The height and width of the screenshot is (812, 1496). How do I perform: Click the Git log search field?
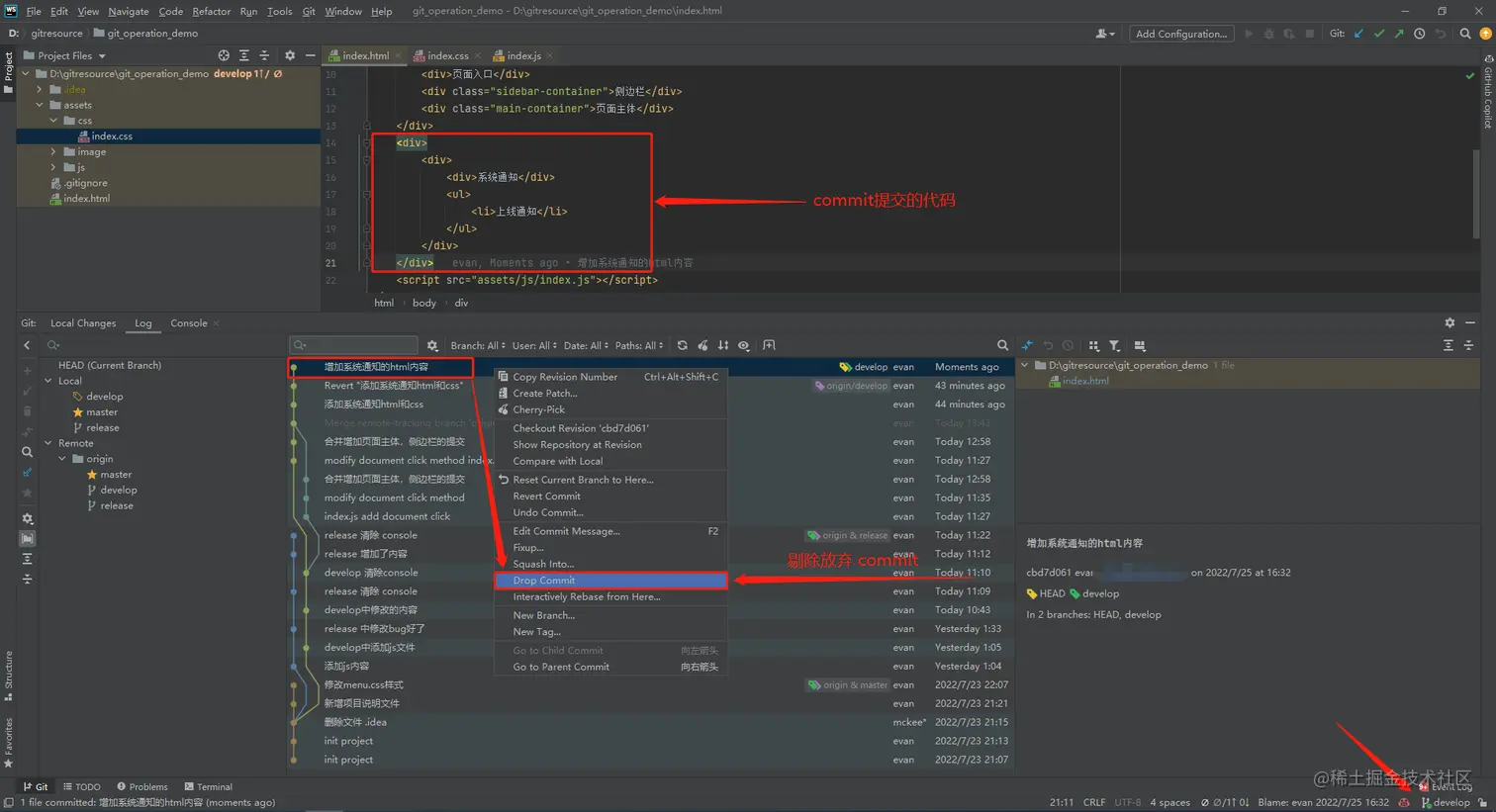click(x=356, y=345)
